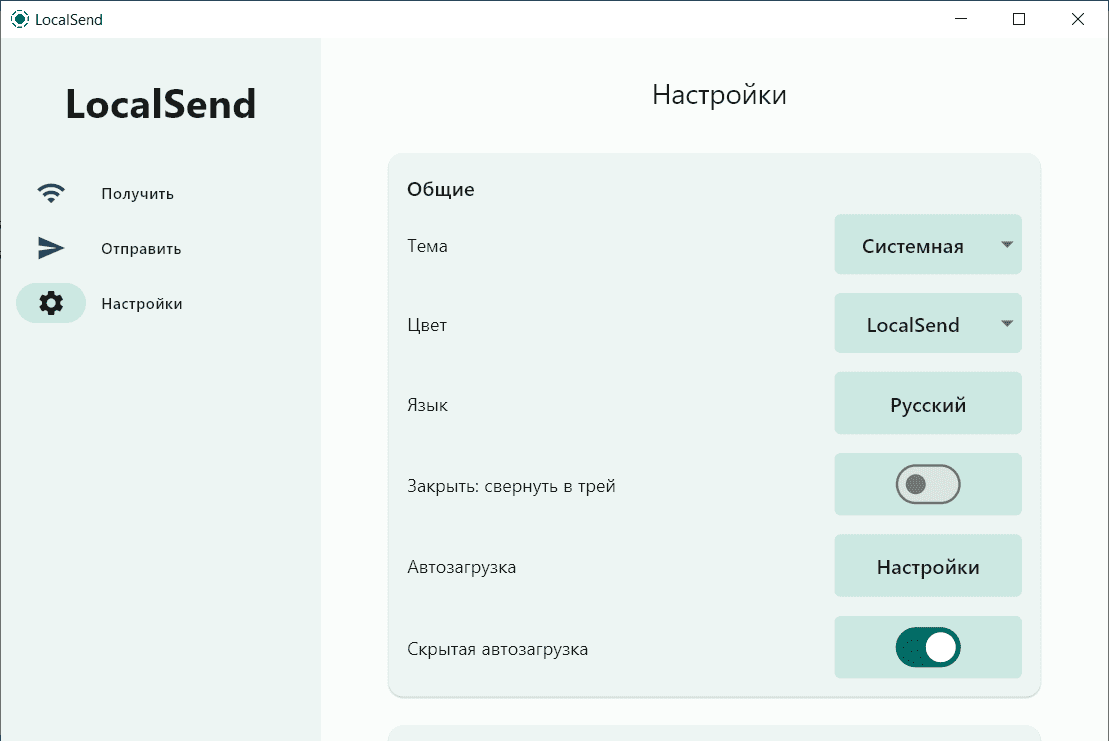Click the LocalSend heading in the sidebar

coord(160,104)
